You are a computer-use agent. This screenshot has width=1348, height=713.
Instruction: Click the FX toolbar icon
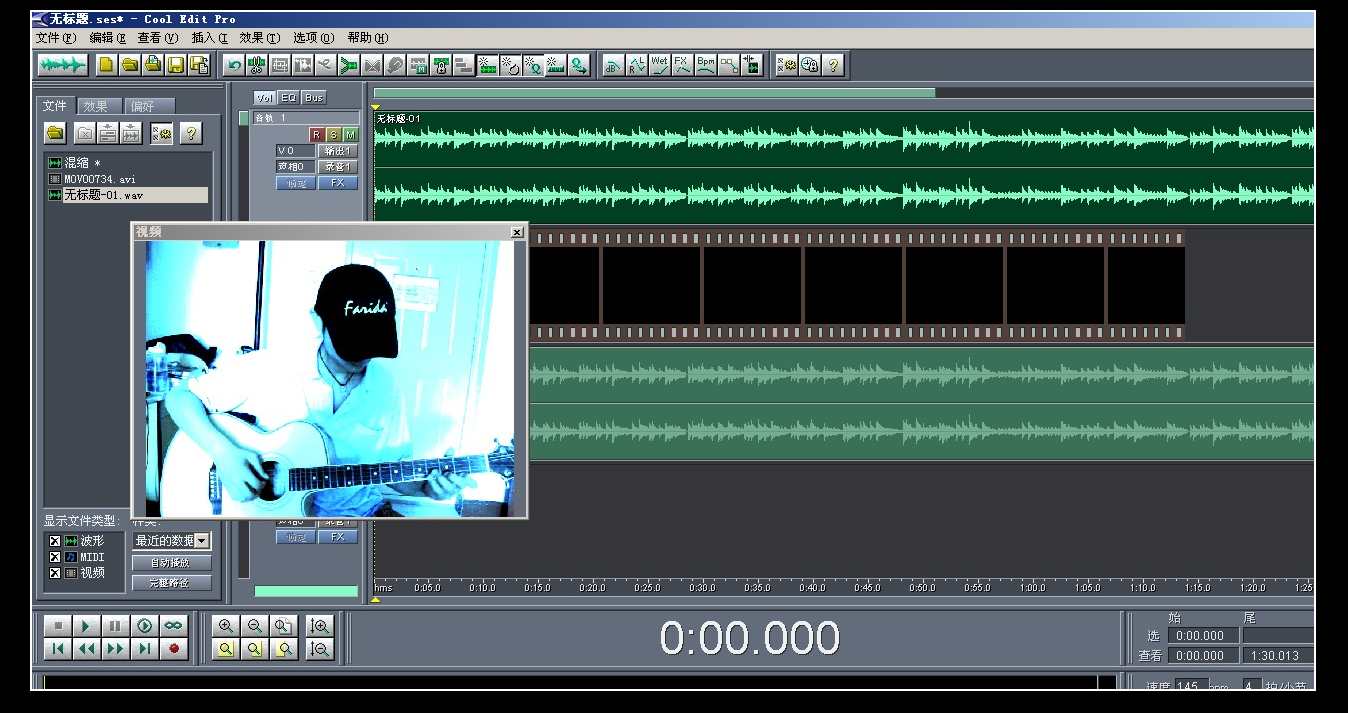click(x=682, y=65)
